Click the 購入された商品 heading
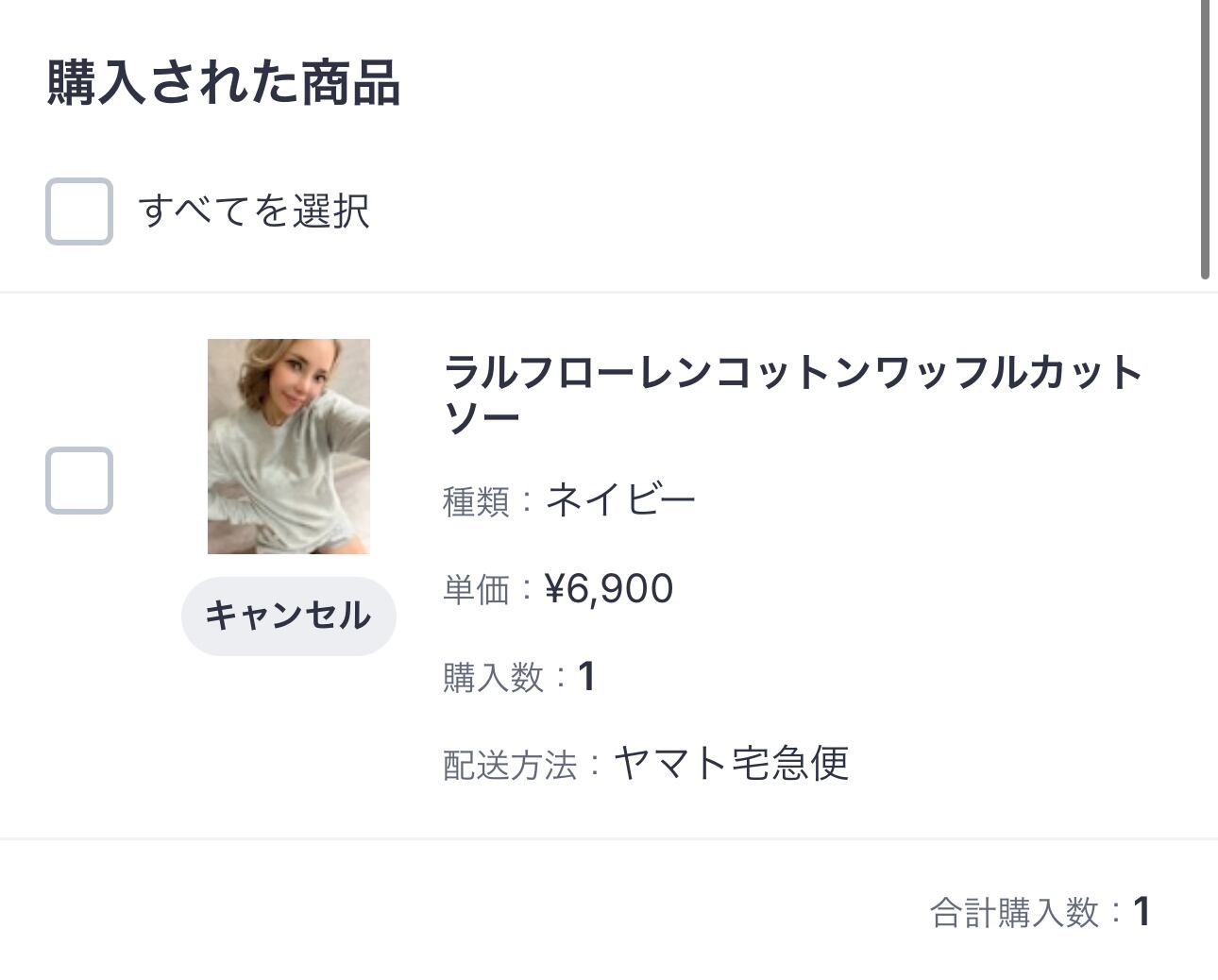Viewport: 1218px width, 980px height. [x=224, y=82]
